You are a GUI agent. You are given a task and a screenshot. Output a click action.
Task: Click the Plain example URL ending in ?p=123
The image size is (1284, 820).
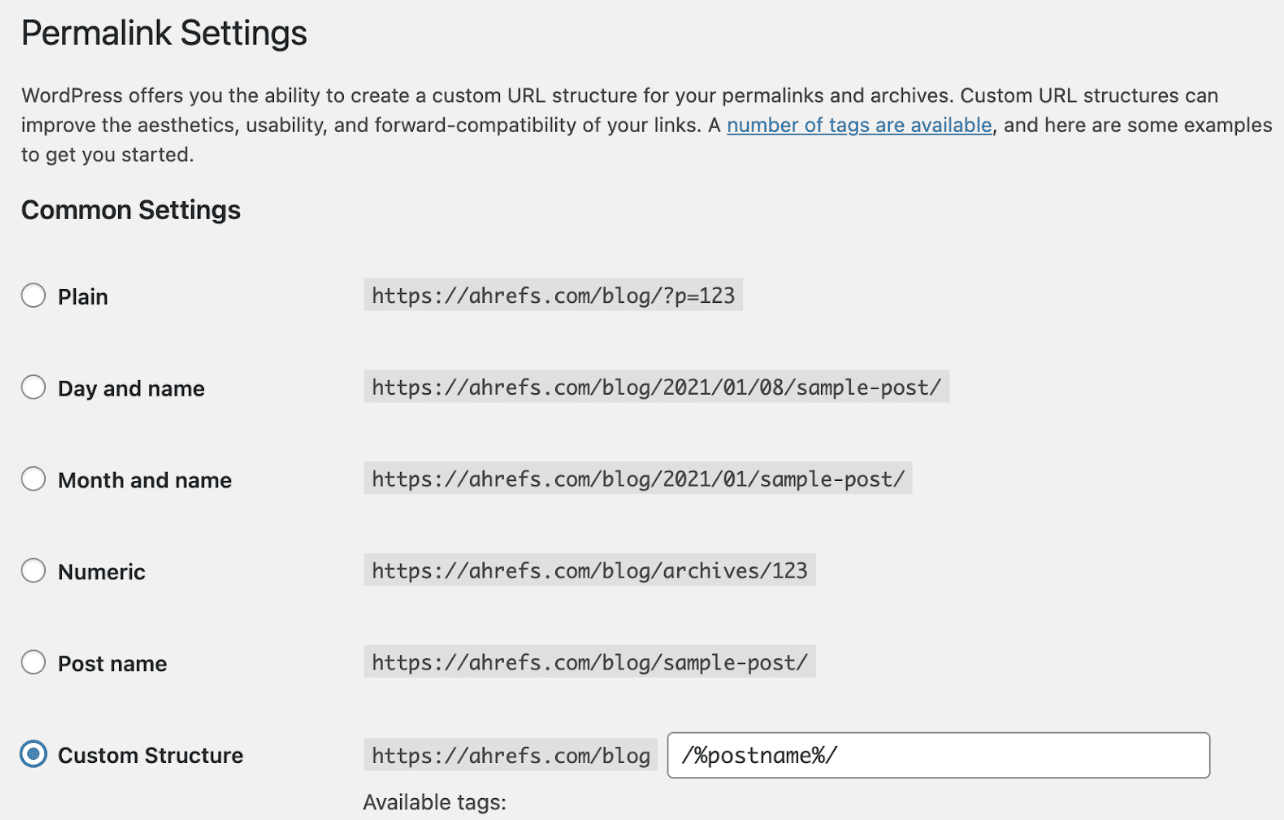(553, 295)
